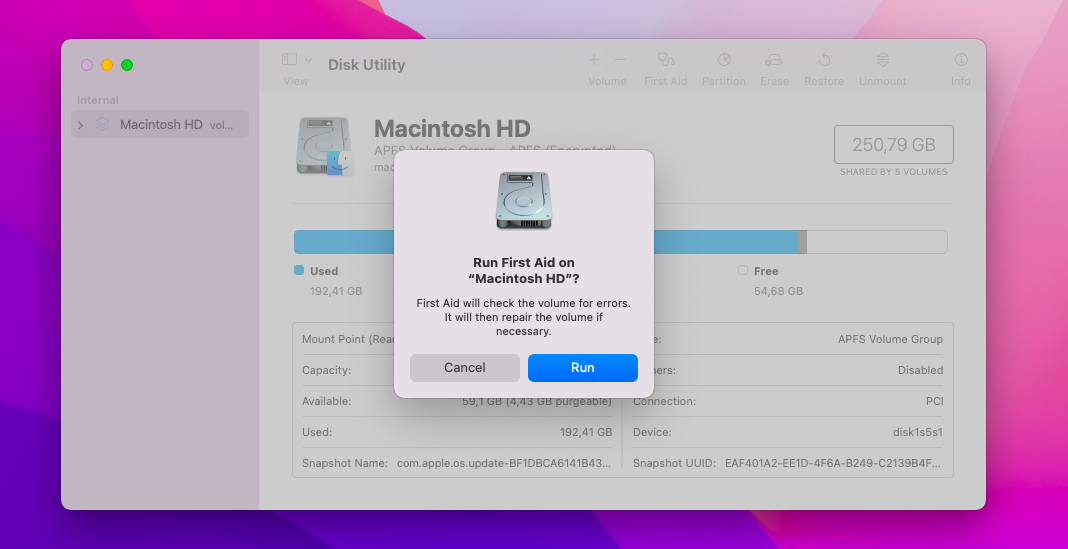The width and height of the screenshot is (1068, 549).
Task: Click the PCI connection value
Action: click(x=934, y=402)
